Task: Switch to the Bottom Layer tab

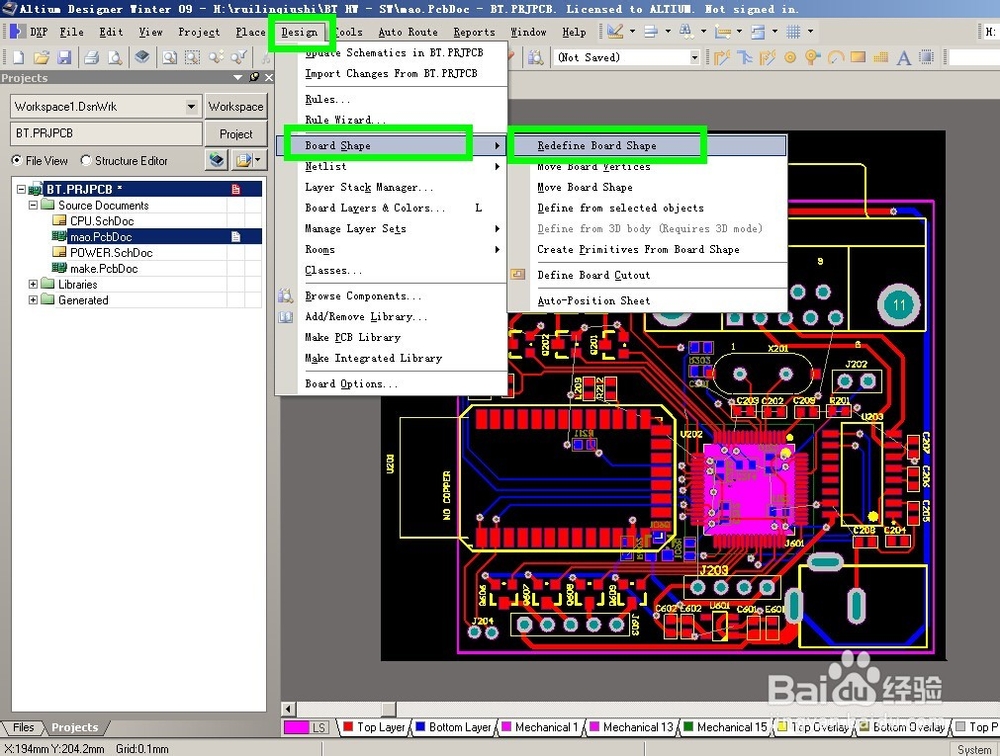Action: 453,727
